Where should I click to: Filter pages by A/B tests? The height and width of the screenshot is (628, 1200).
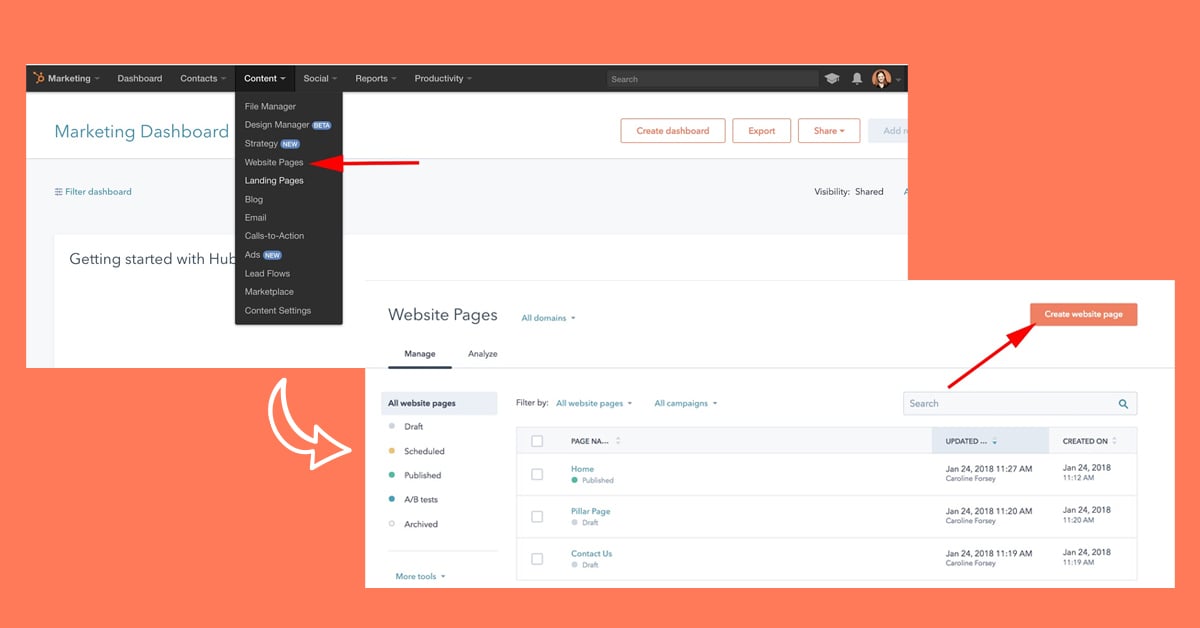point(421,500)
